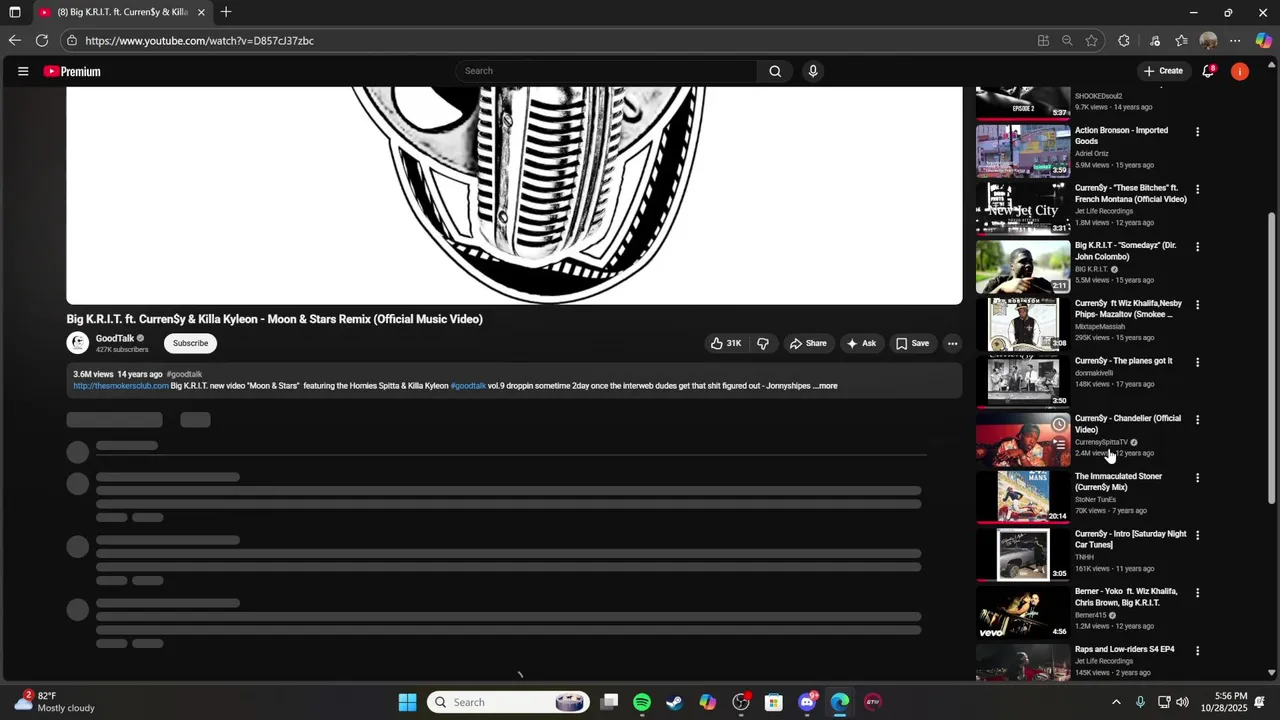Select the Big K.R.I.T. browser tab
Screen dimensions: 1280x720
coord(120,12)
